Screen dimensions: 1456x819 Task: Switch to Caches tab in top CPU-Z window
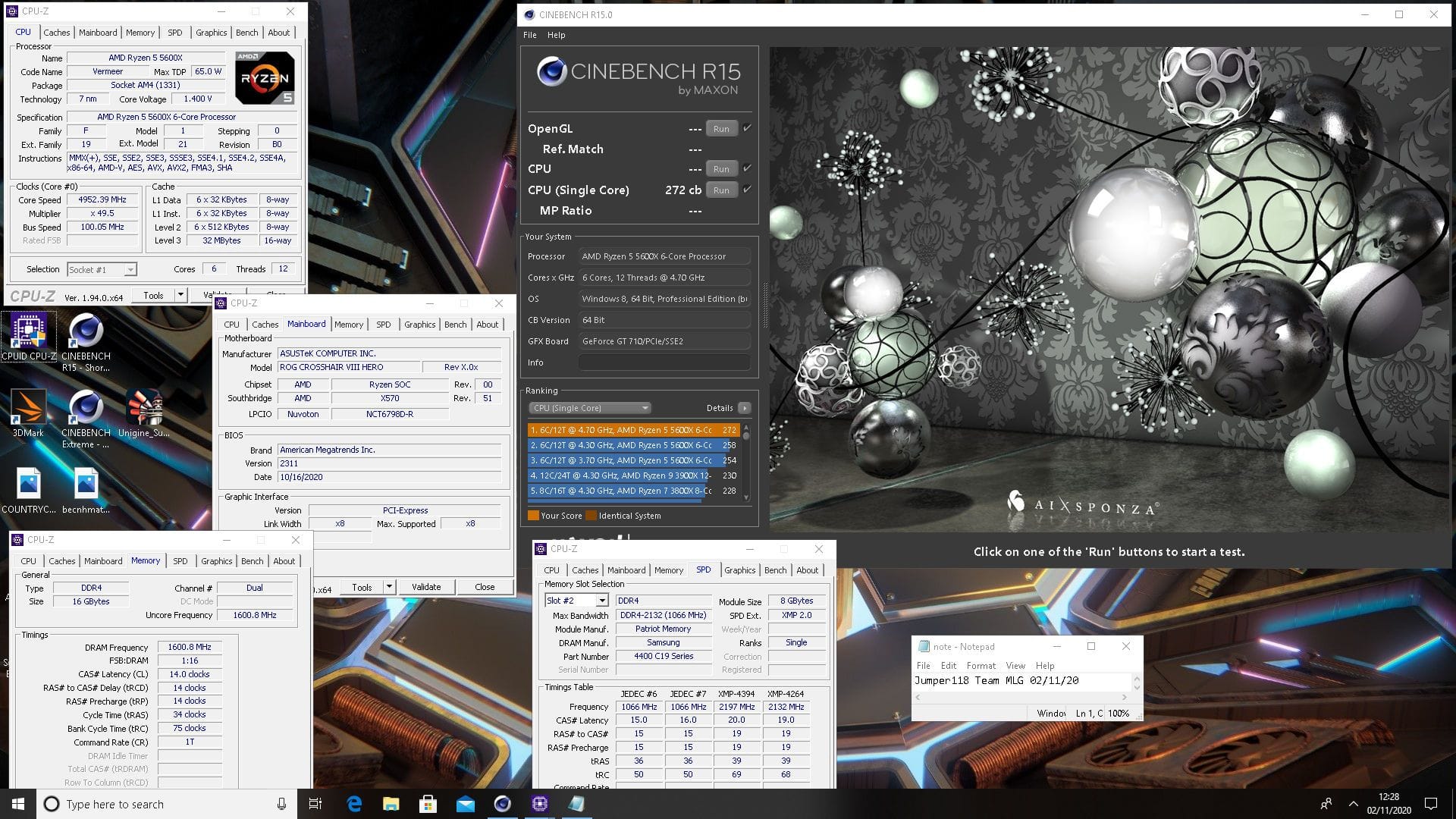pos(57,33)
